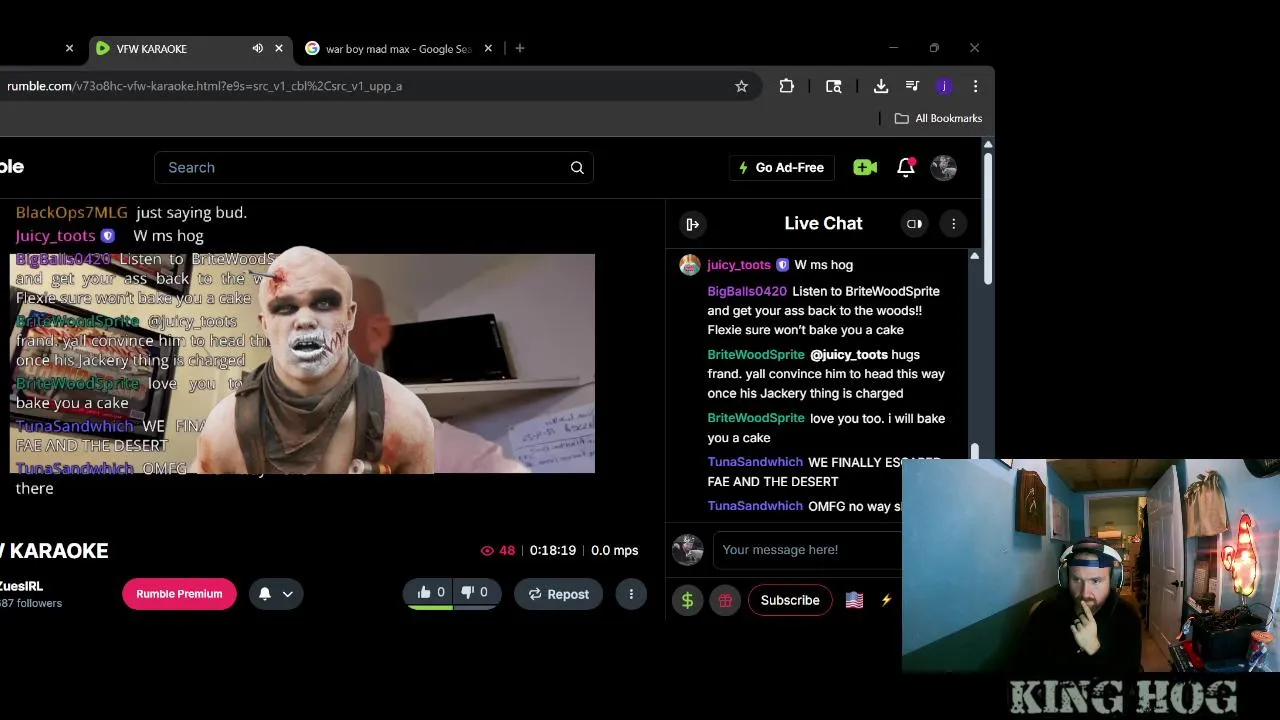Viewport: 1280px width, 720px height.
Task: Switch to war boy mad max Google tab
Action: tap(398, 48)
